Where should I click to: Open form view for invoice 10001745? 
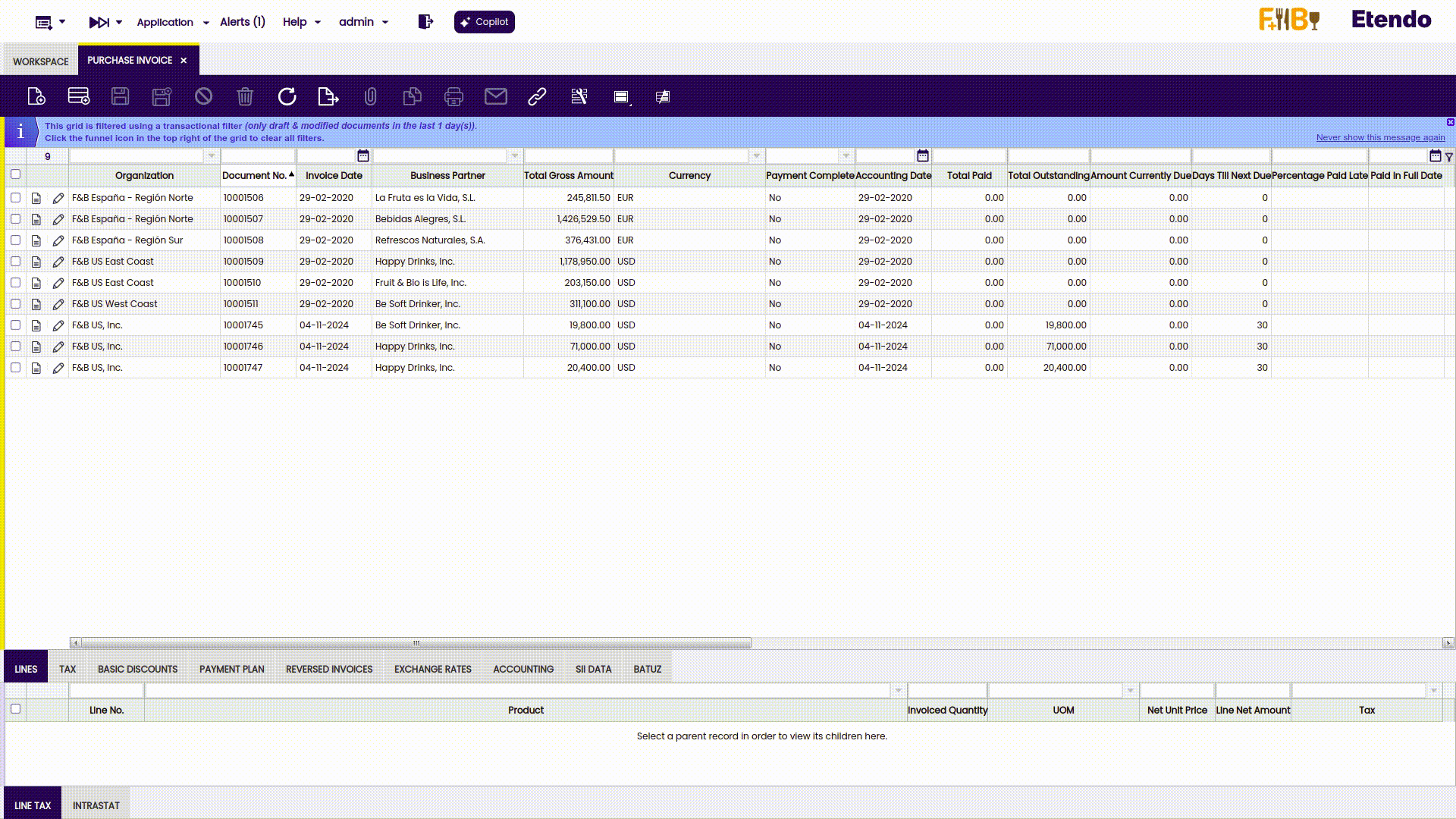click(x=36, y=325)
